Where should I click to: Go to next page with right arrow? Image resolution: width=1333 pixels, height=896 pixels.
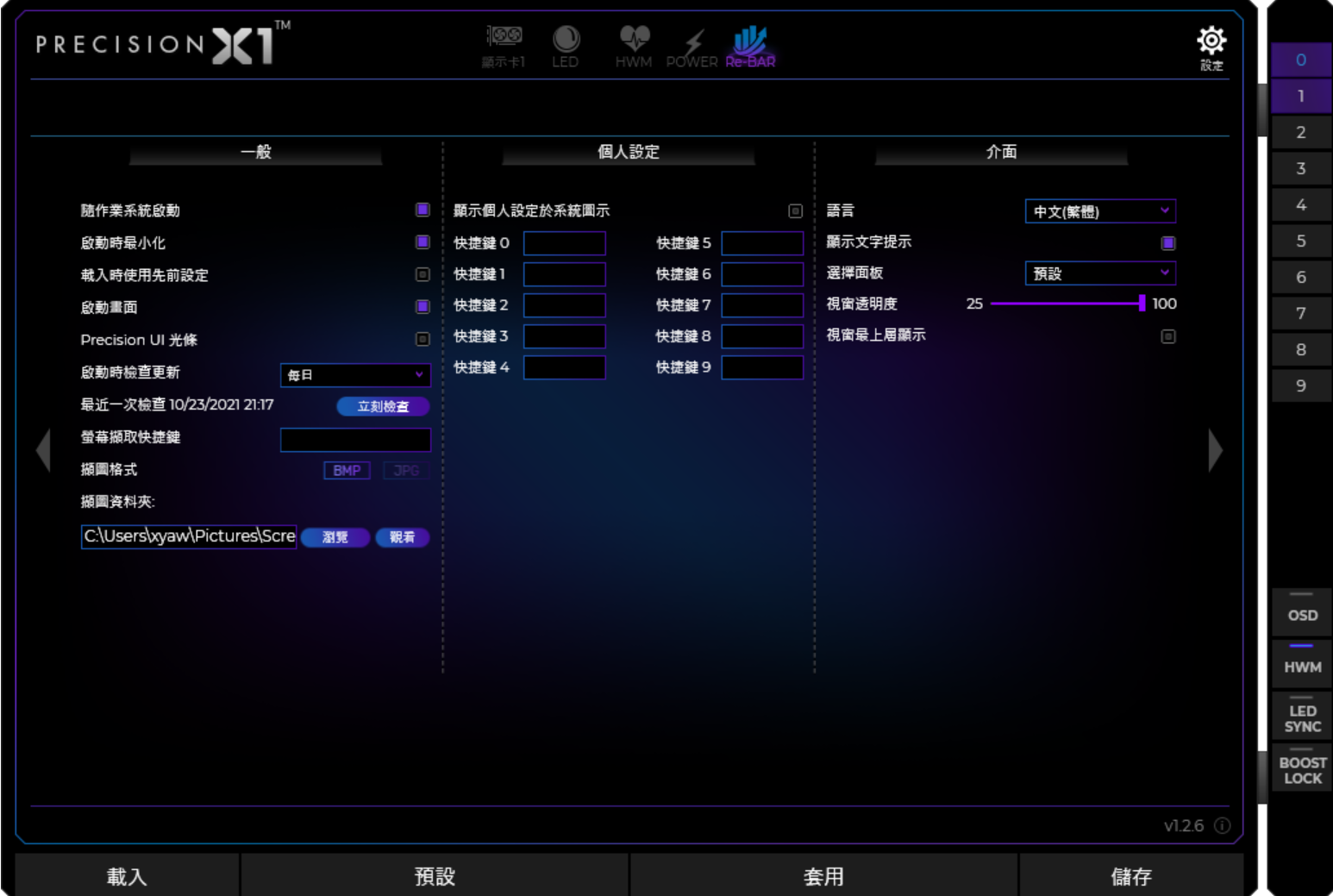click(x=1215, y=450)
